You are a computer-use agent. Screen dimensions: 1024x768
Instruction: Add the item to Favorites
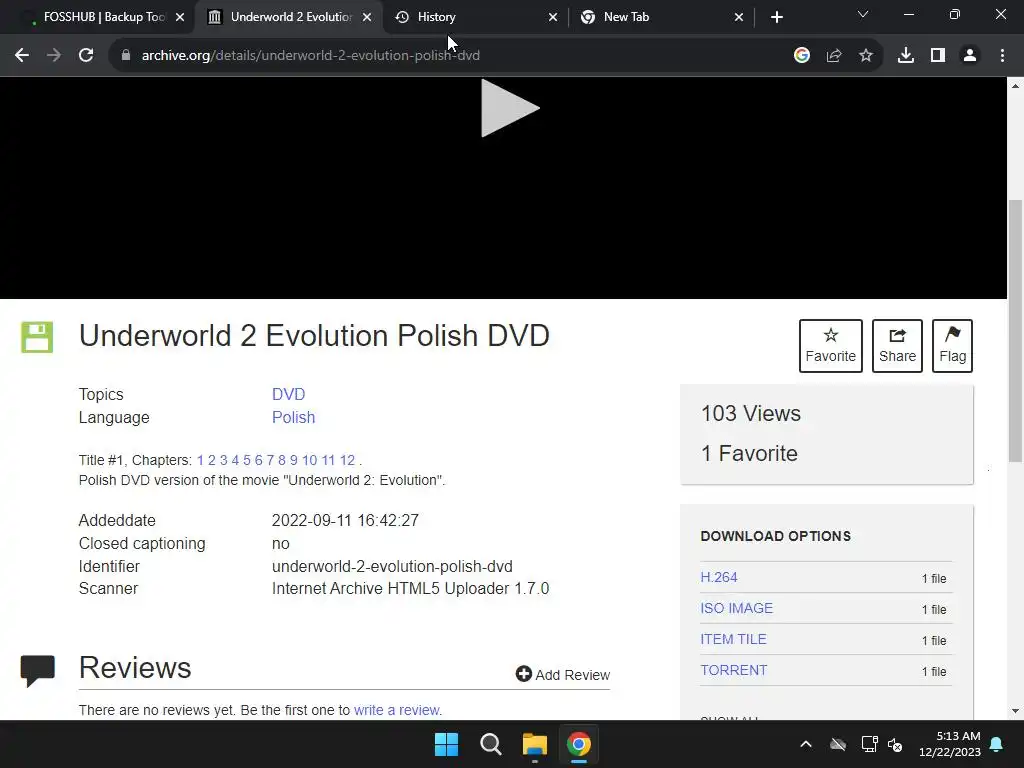(831, 345)
